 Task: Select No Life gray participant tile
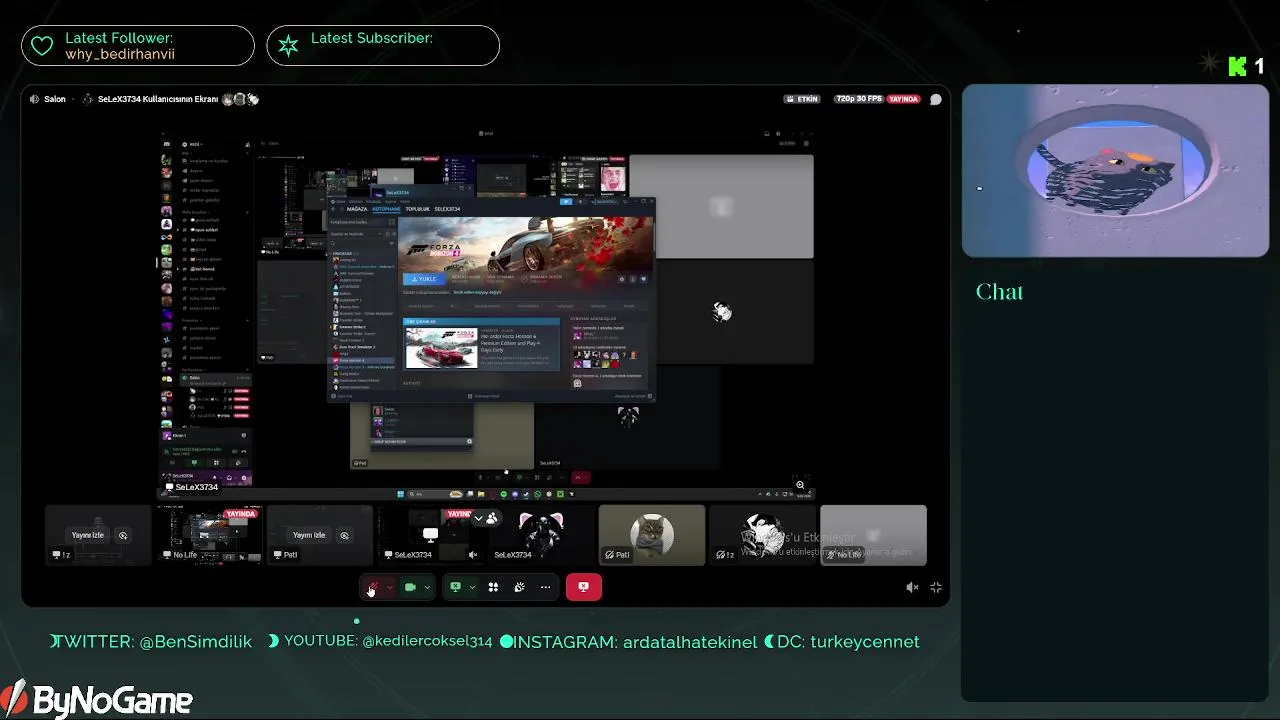[873, 535]
